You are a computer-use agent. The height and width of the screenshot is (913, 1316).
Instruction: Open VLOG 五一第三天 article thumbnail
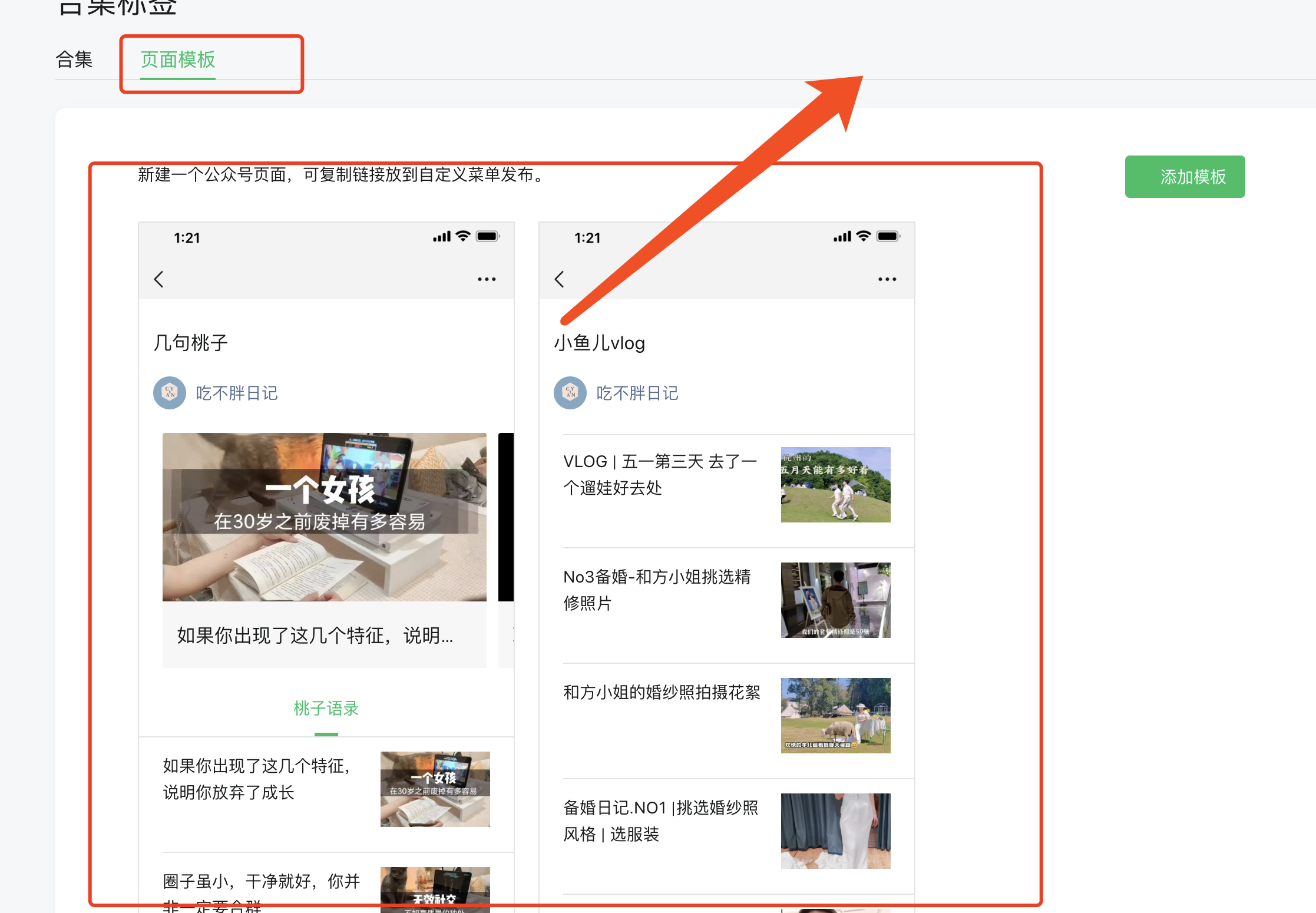pyautogui.click(x=835, y=485)
